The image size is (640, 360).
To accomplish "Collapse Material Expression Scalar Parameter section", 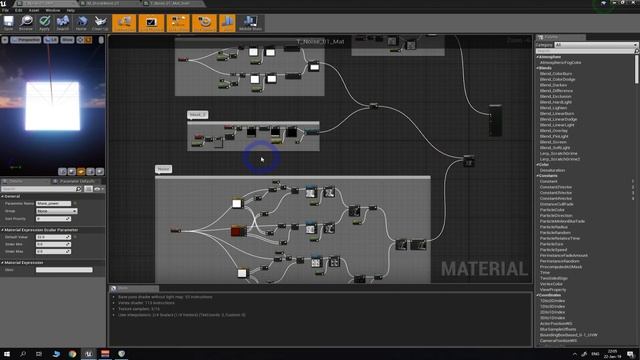I will coord(2,230).
